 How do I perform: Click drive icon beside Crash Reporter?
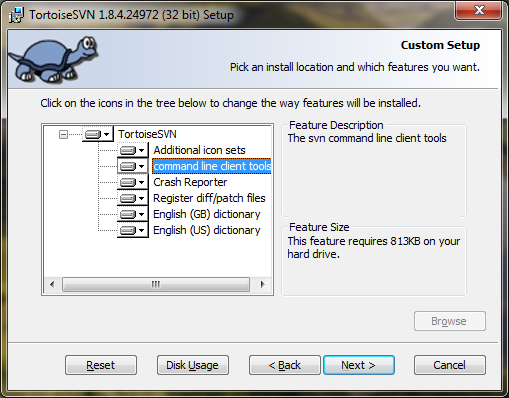(x=128, y=182)
